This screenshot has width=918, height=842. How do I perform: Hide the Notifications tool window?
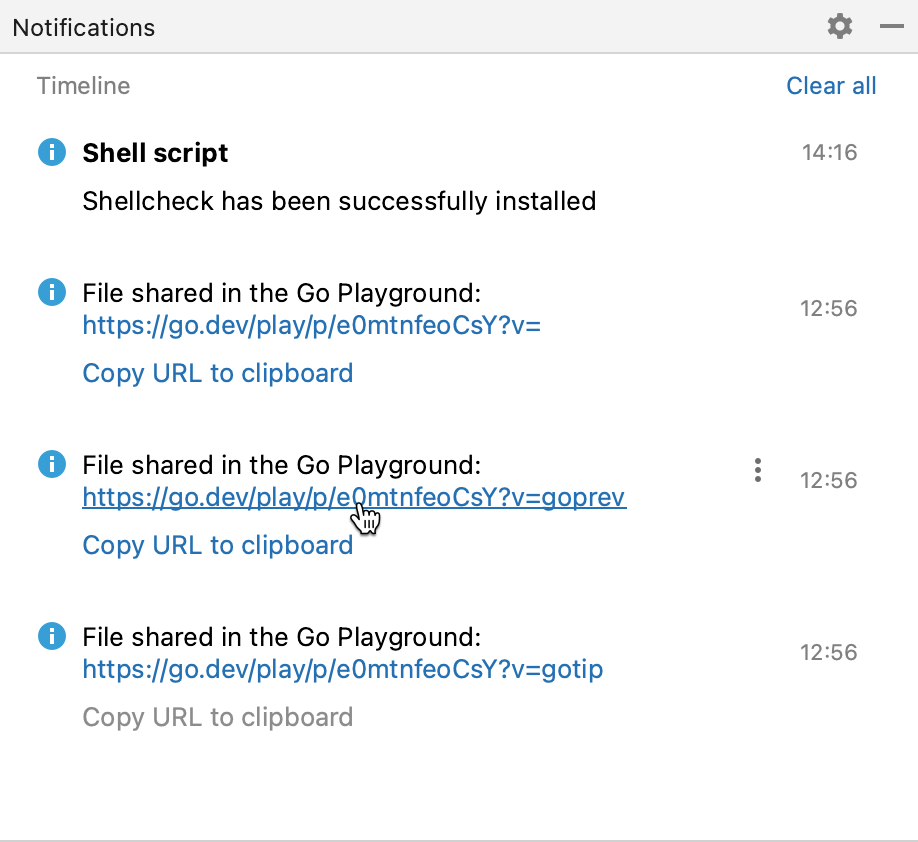point(892,27)
